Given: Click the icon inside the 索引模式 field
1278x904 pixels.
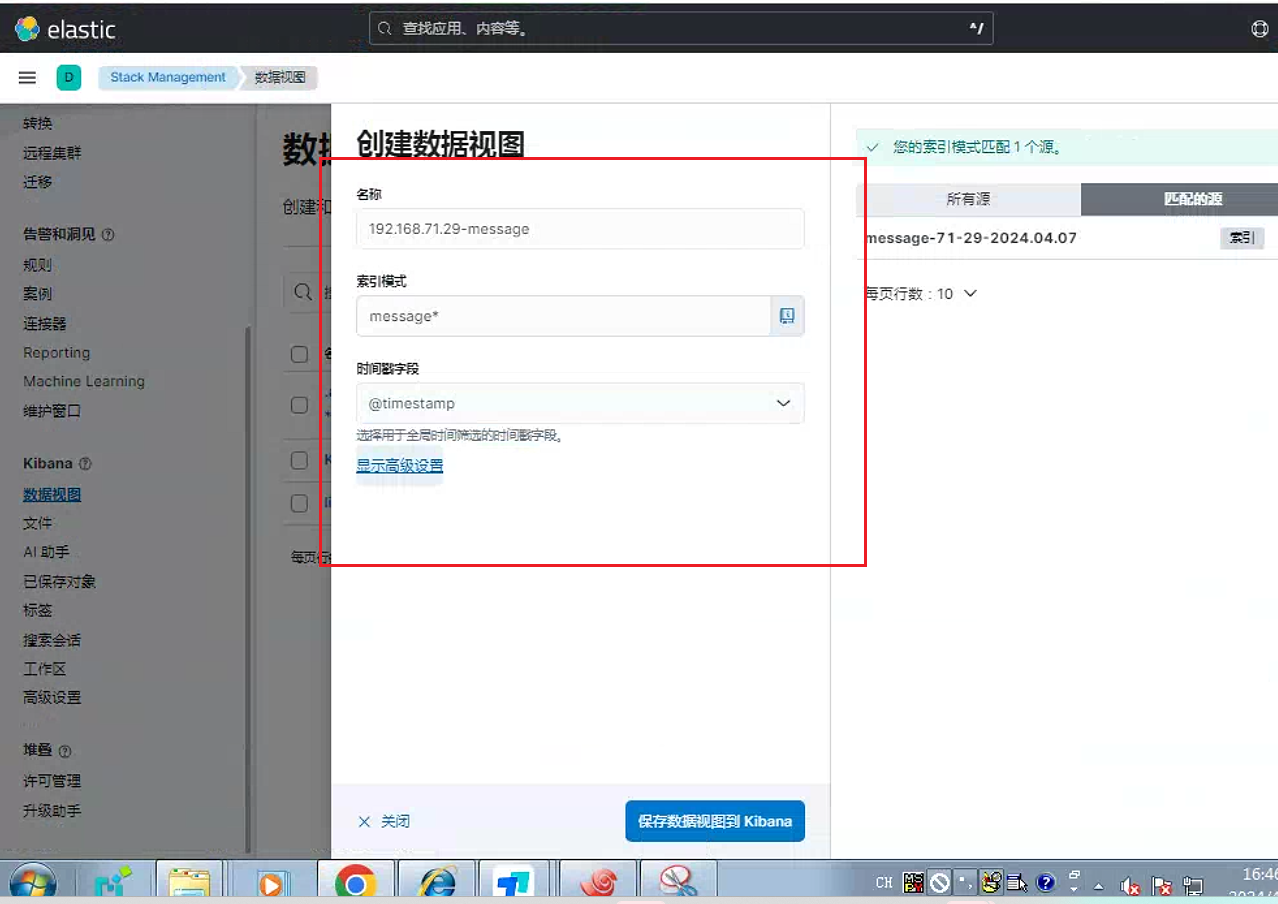Looking at the screenshot, I should click(x=787, y=316).
